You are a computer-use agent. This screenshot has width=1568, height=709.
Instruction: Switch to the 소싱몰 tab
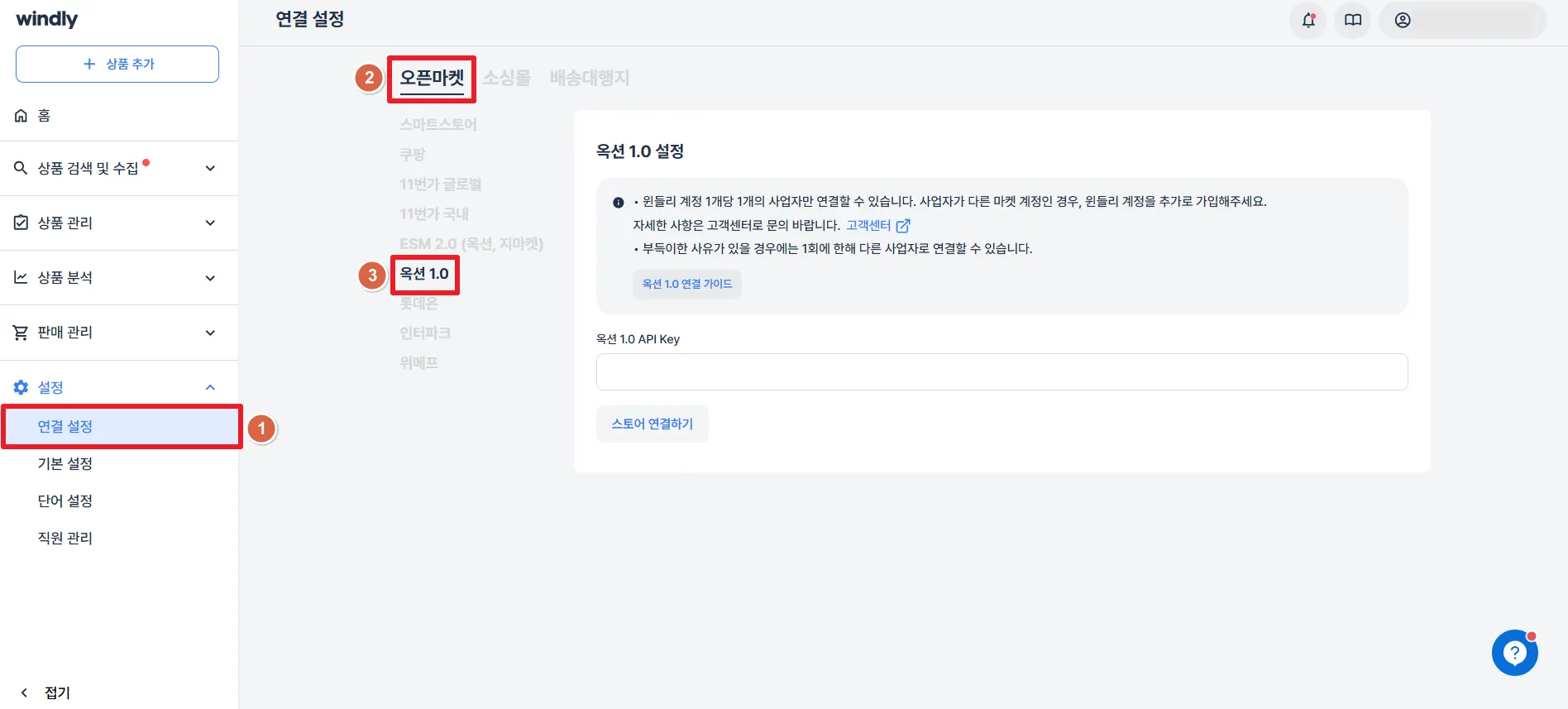coord(507,78)
